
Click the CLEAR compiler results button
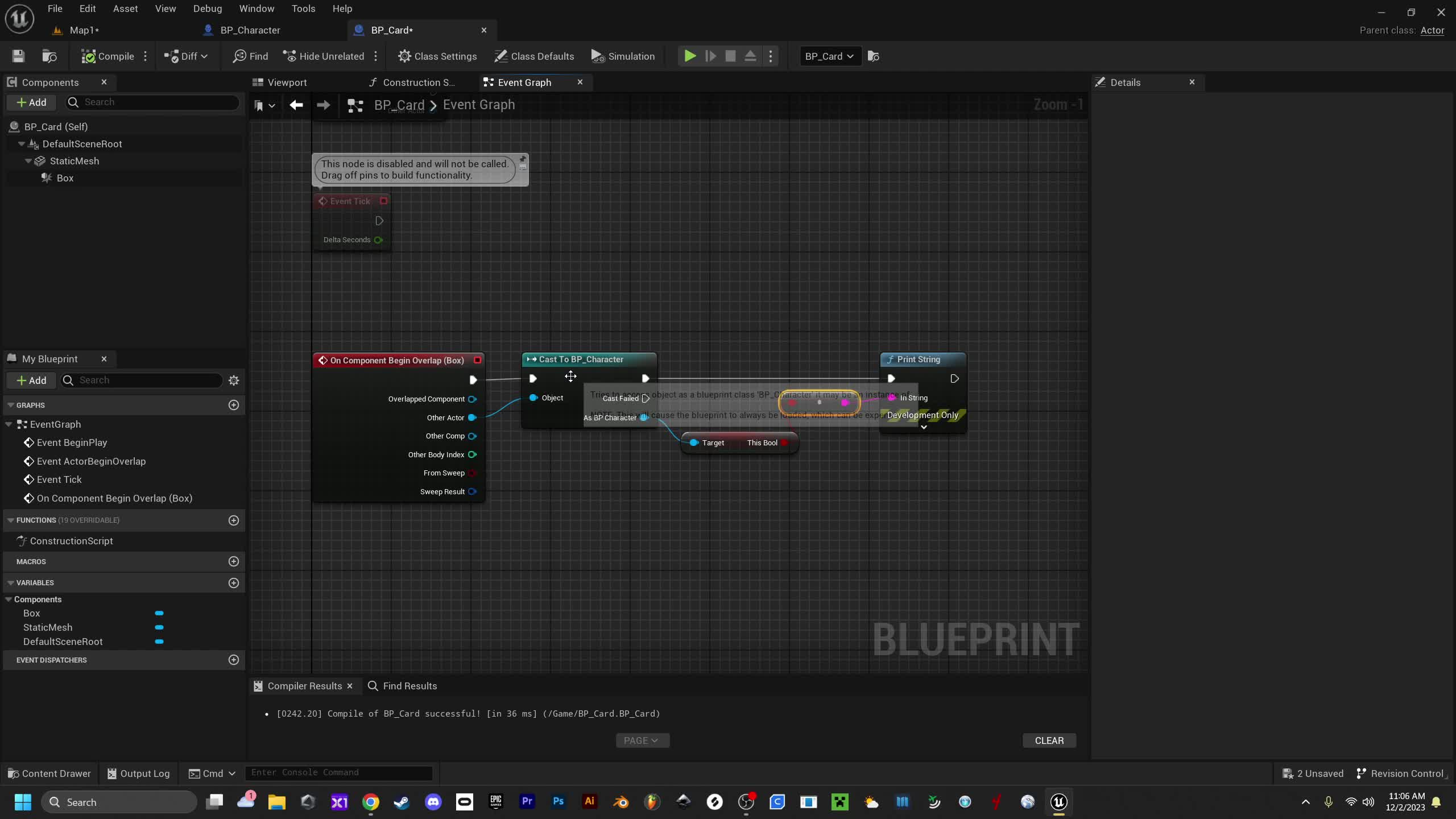(1049, 741)
